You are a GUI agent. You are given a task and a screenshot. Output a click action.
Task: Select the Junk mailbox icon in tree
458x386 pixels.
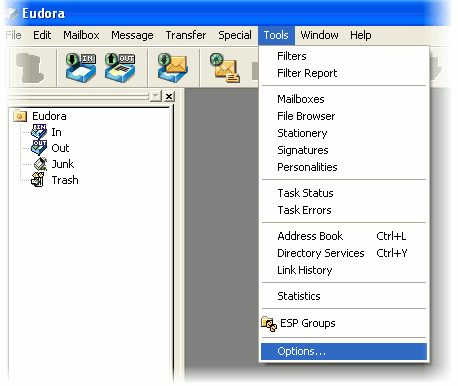(x=40, y=164)
